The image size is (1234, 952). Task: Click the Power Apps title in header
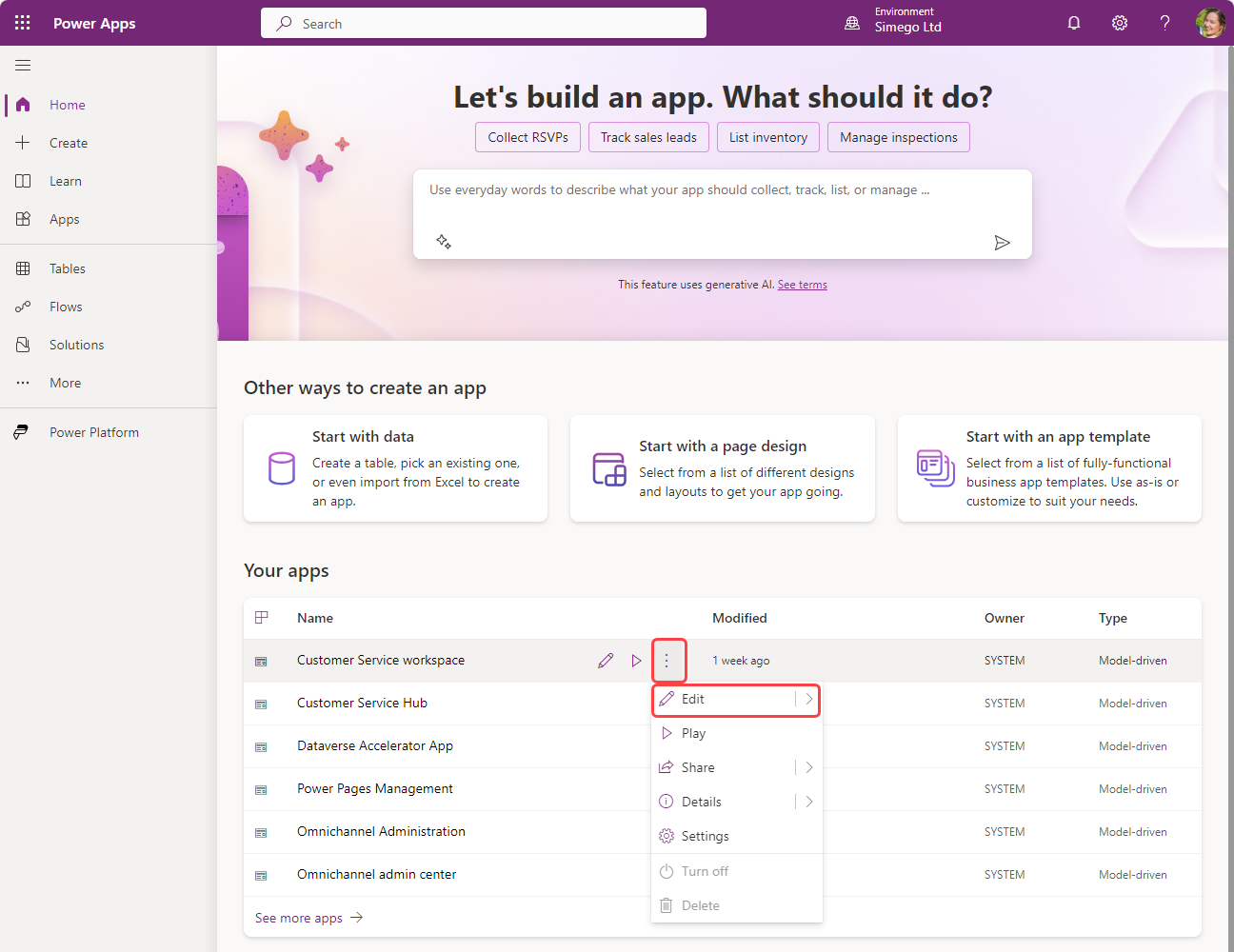pyautogui.click(x=94, y=23)
